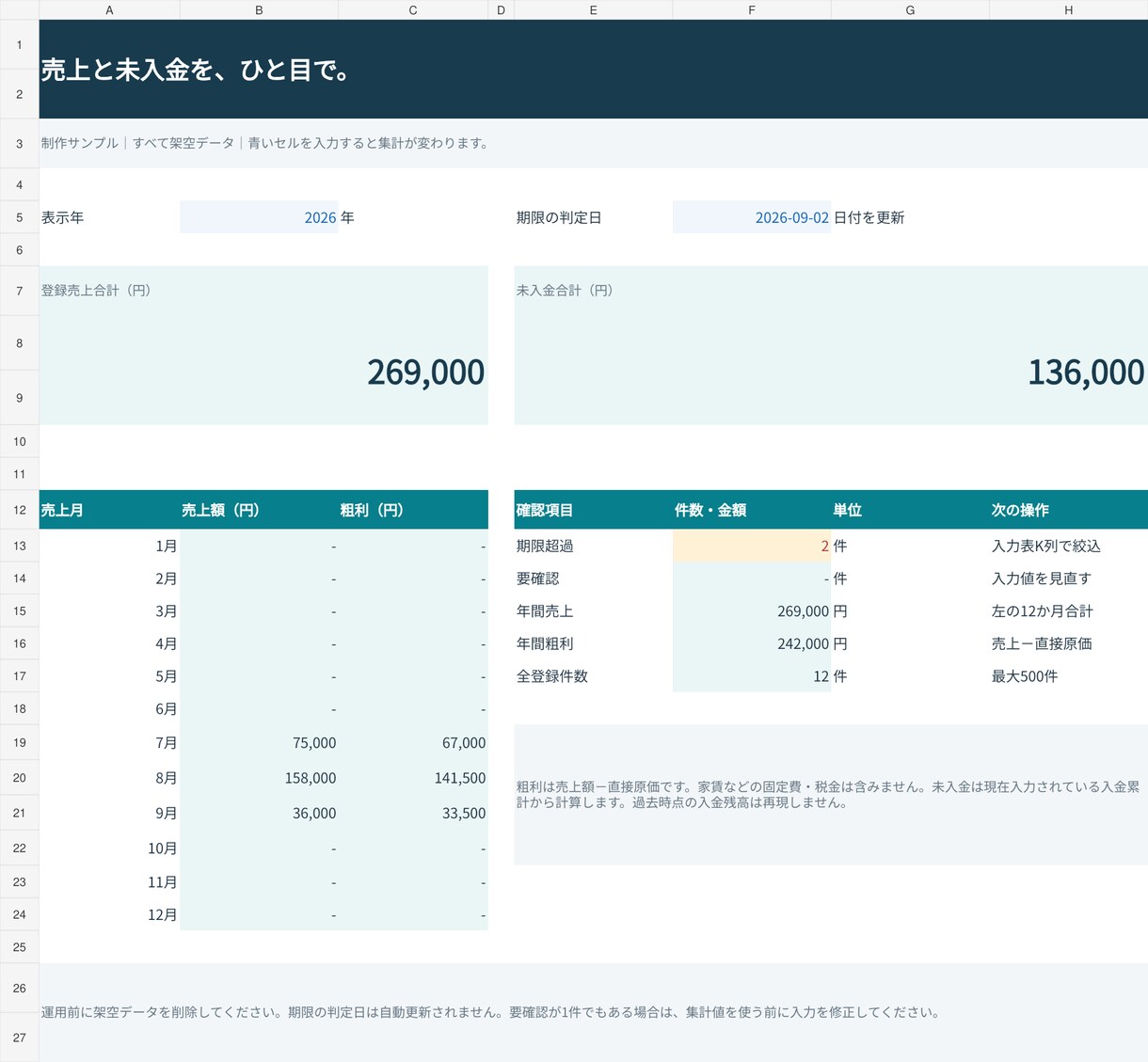This screenshot has height=1062, width=1148.
Task: Select column A header
Action: 109,10
